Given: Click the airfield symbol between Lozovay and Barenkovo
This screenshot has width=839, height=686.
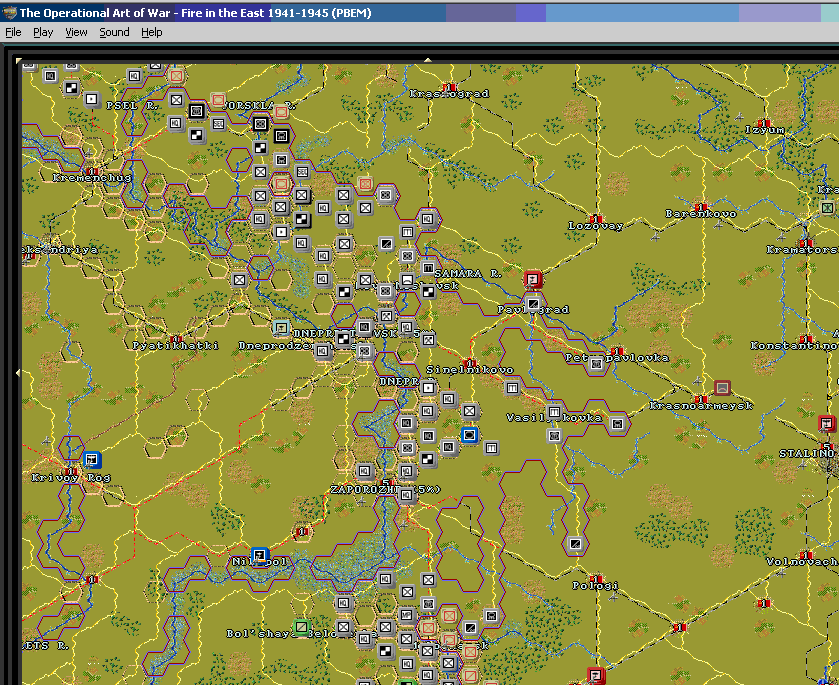Looking at the screenshot, I should click(655, 235).
